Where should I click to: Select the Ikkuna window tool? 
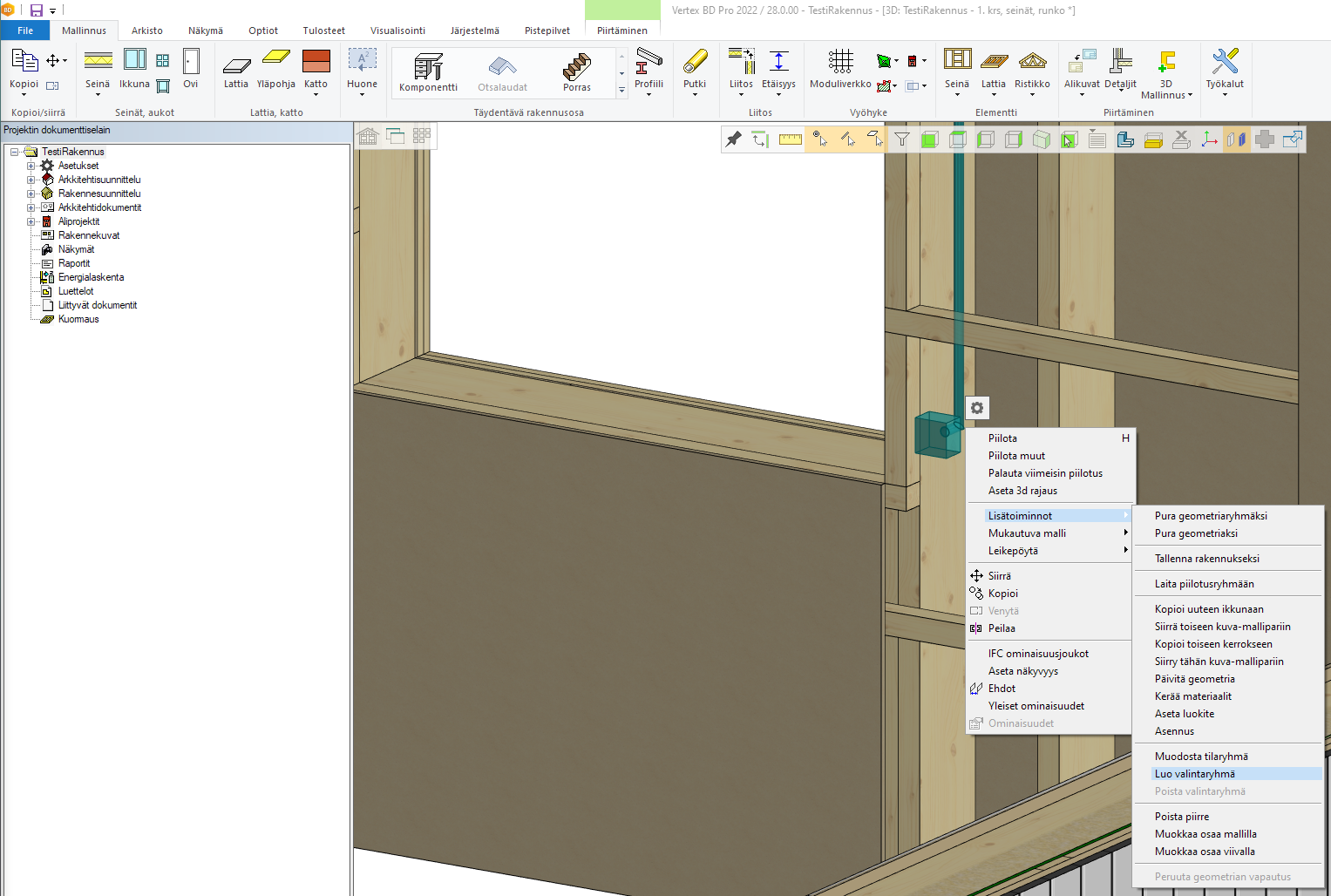coord(134,69)
